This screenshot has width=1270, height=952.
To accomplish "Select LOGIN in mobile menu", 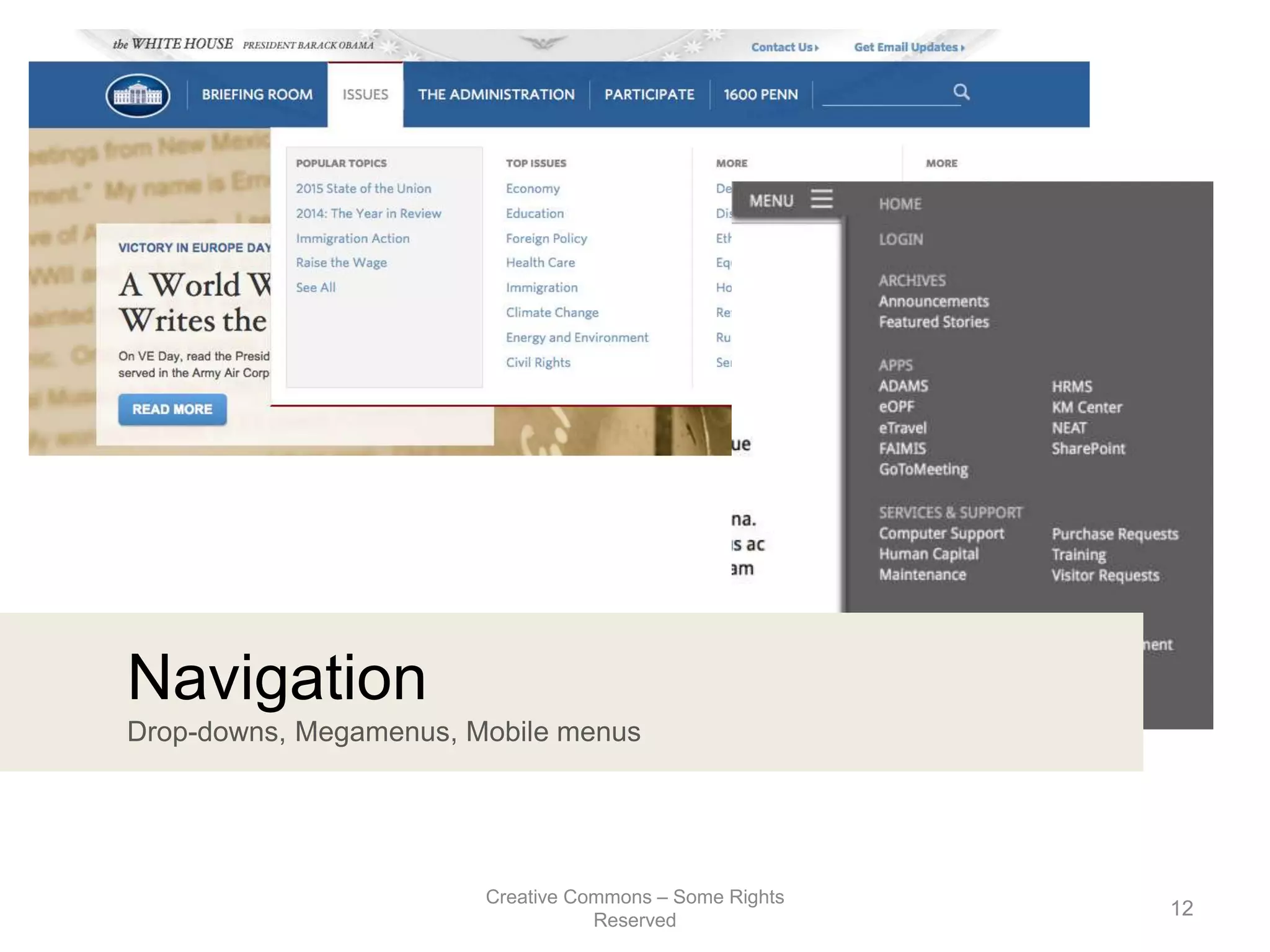I will click(x=900, y=239).
